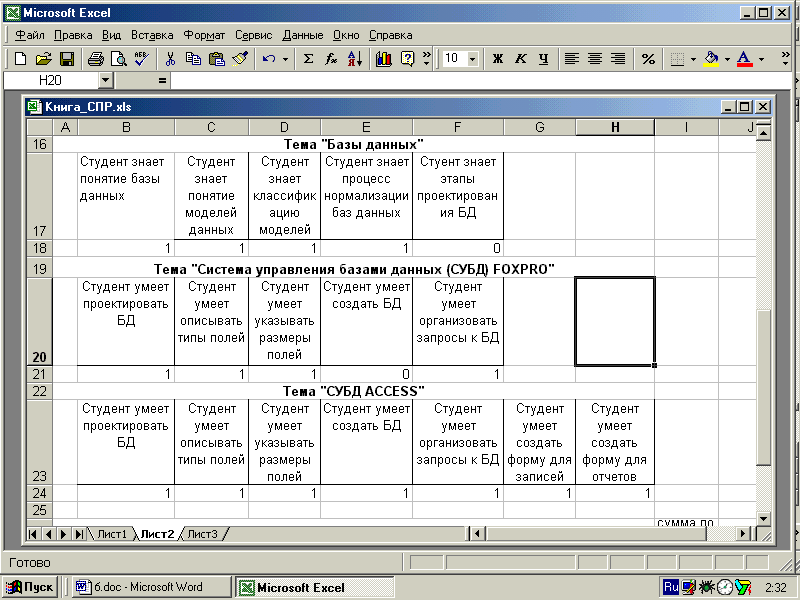Open the font color dropdown arrow
Image resolution: width=800 pixels, height=600 pixels.
tap(761, 59)
